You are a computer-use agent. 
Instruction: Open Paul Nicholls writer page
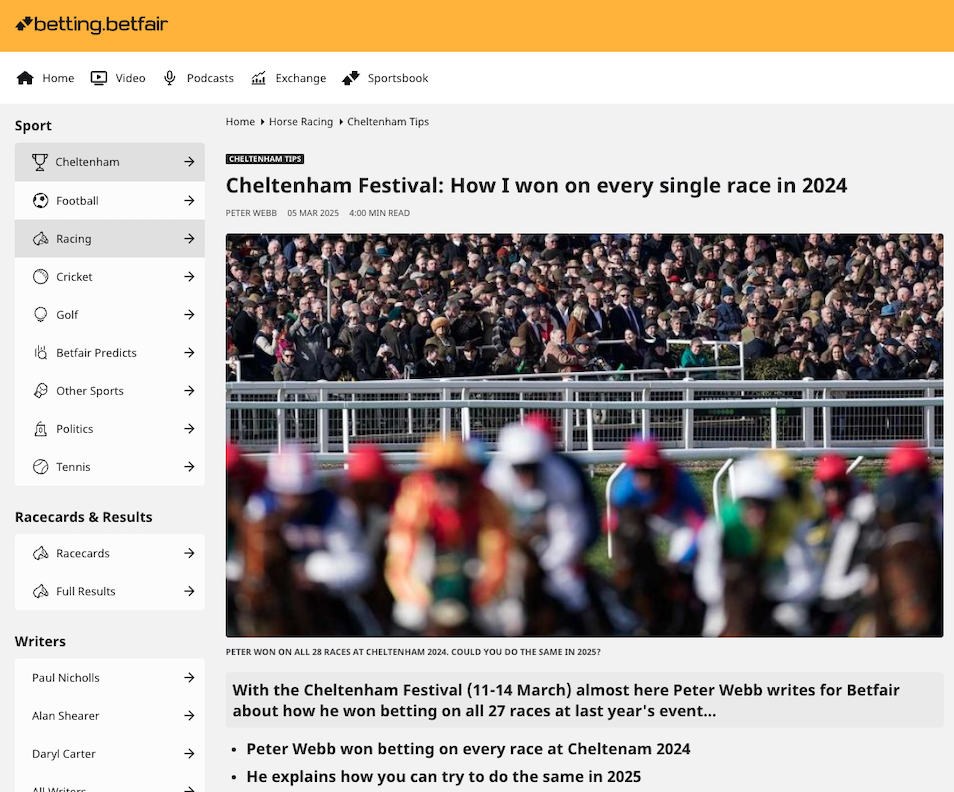pos(110,678)
